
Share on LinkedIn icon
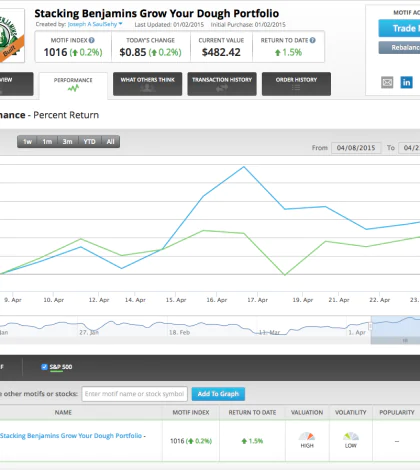click(406, 82)
